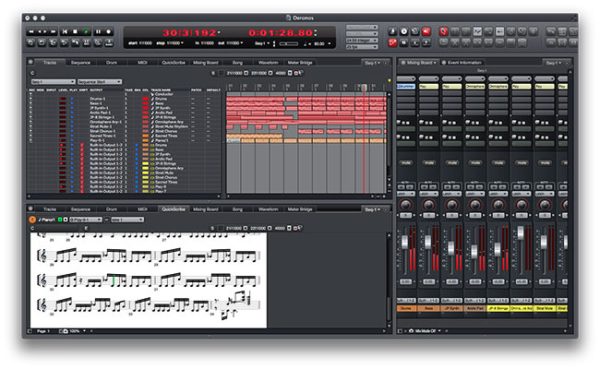Viewport: 600px width, 369px height.
Task: Click the green square next to Piano1
Action: pos(60,220)
